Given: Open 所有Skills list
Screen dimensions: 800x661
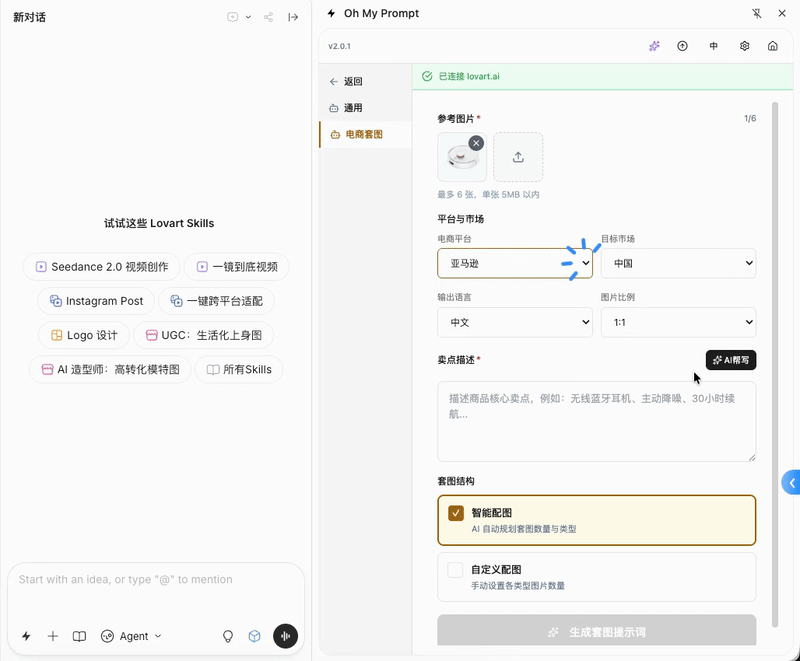Looking at the screenshot, I should [239, 369].
